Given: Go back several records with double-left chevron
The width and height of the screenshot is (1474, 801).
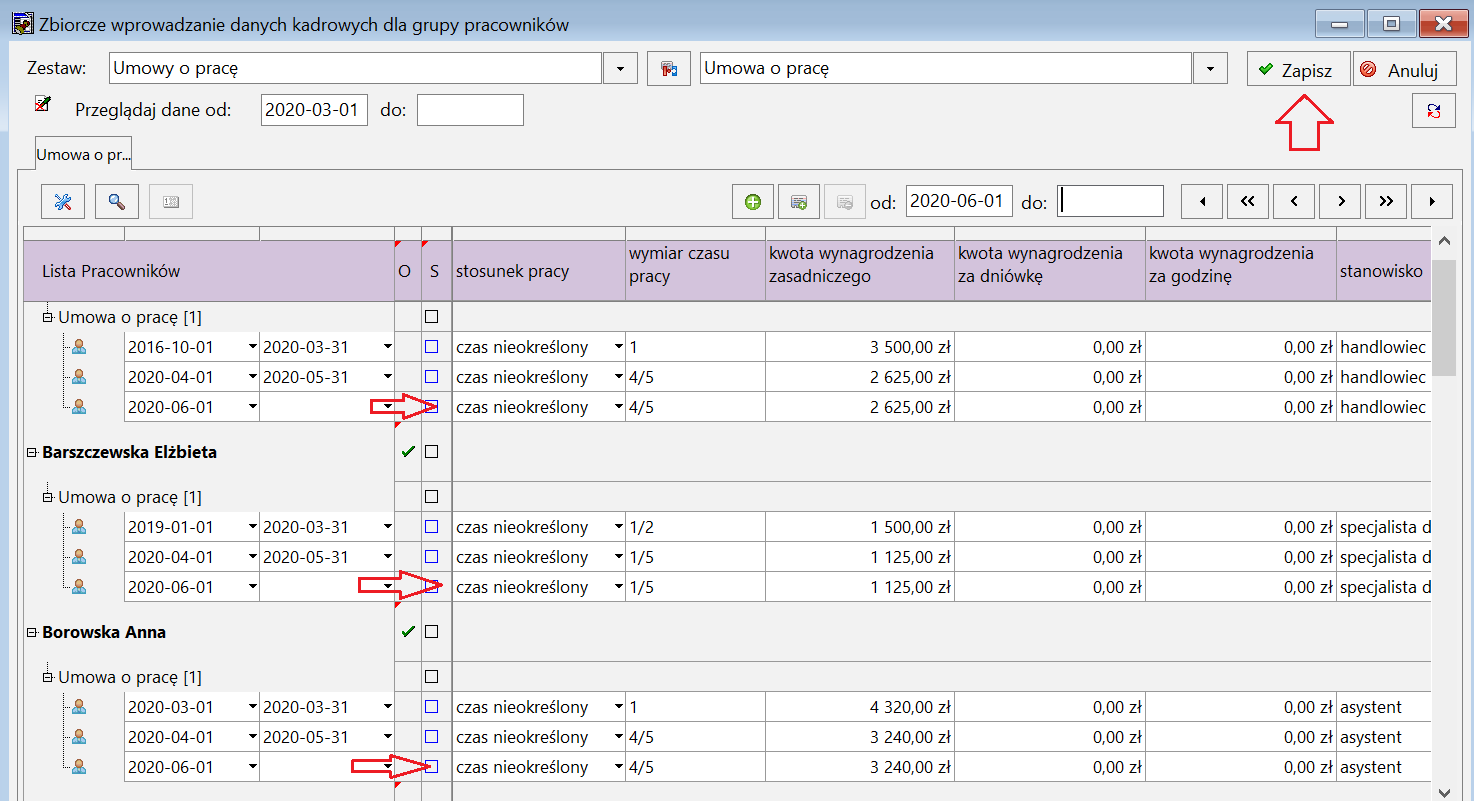Looking at the screenshot, I should pyautogui.click(x=1248, y=201).
